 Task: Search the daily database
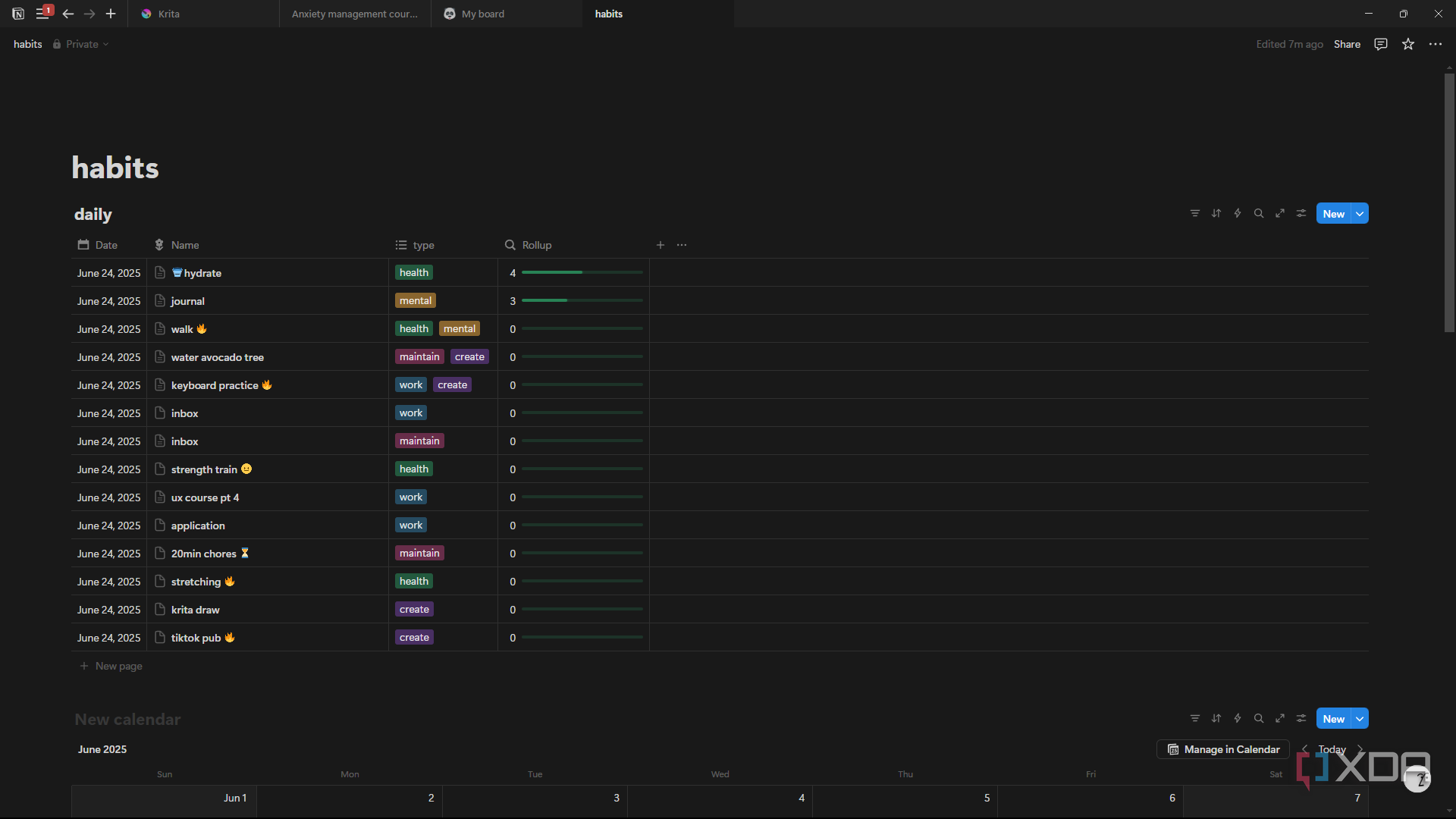pyautogui.click(x=1259, y=213)
